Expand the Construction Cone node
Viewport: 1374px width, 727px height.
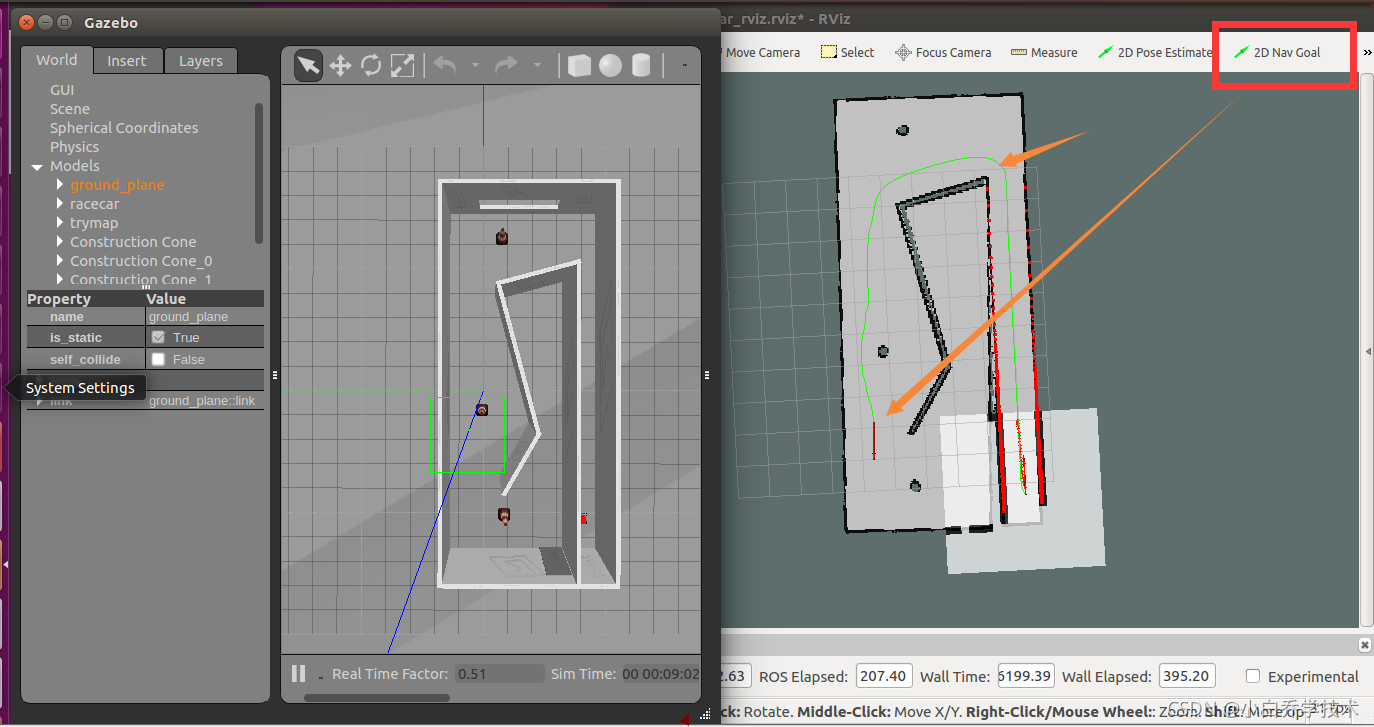(60, 242)
